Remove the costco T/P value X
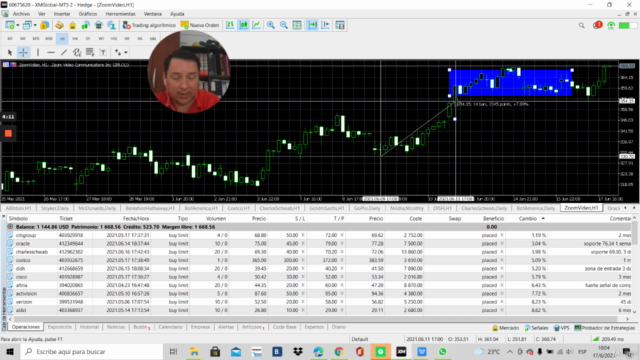 pos(342,260)
